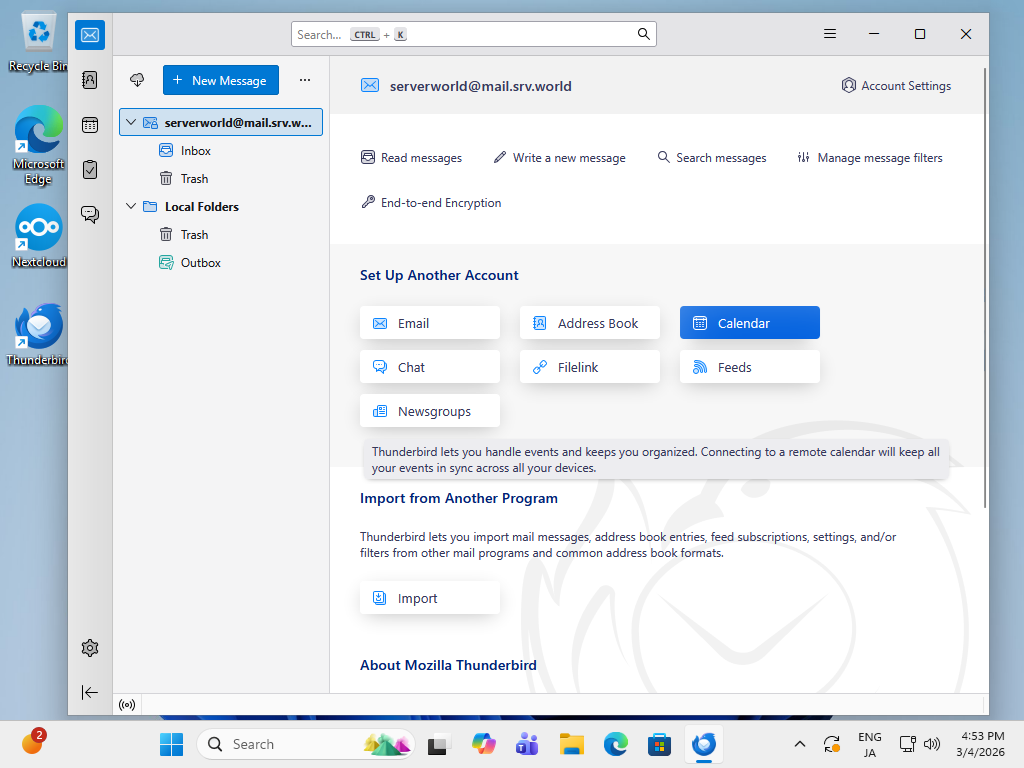Open the volume control in tray
Image resolution: width=1024 pixels, height=768 pixels.
point(933,744)
